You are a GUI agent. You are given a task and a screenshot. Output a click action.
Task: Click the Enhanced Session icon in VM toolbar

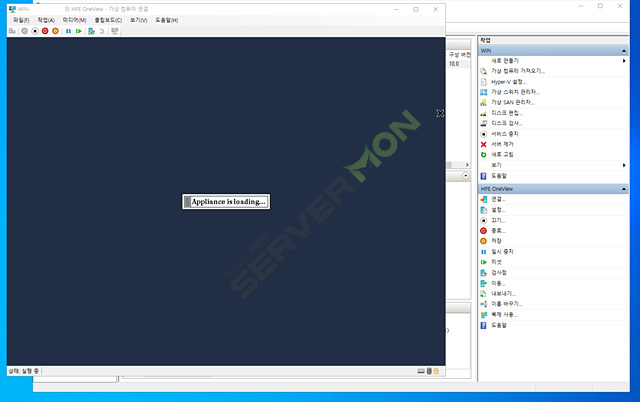[115, 31]
